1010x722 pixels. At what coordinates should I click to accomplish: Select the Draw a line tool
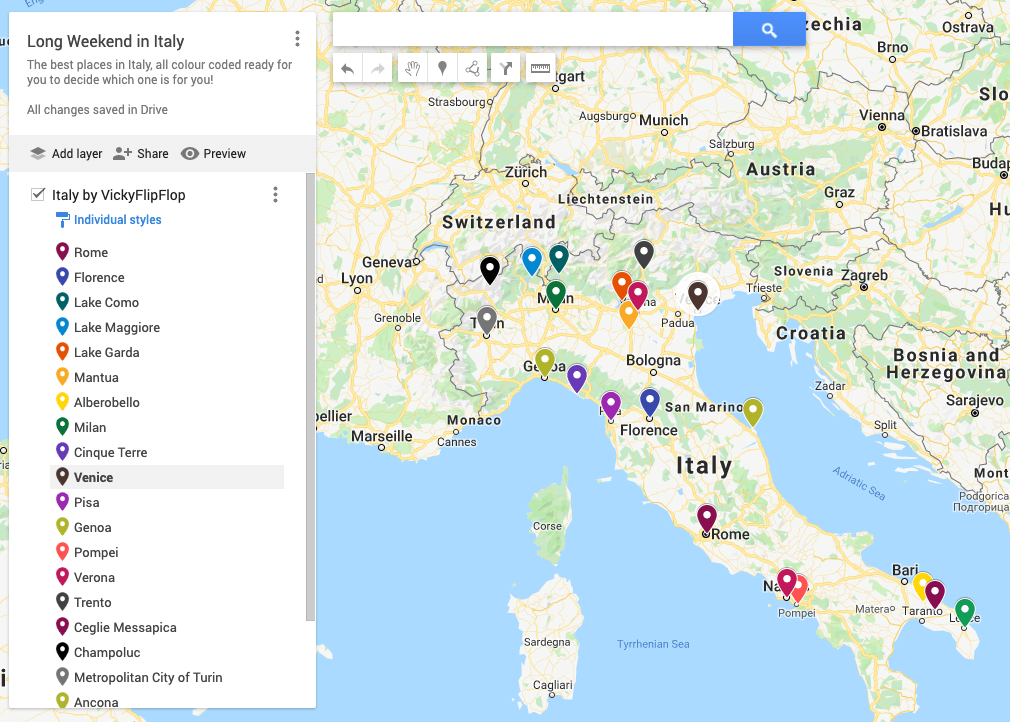pos(471,67)
